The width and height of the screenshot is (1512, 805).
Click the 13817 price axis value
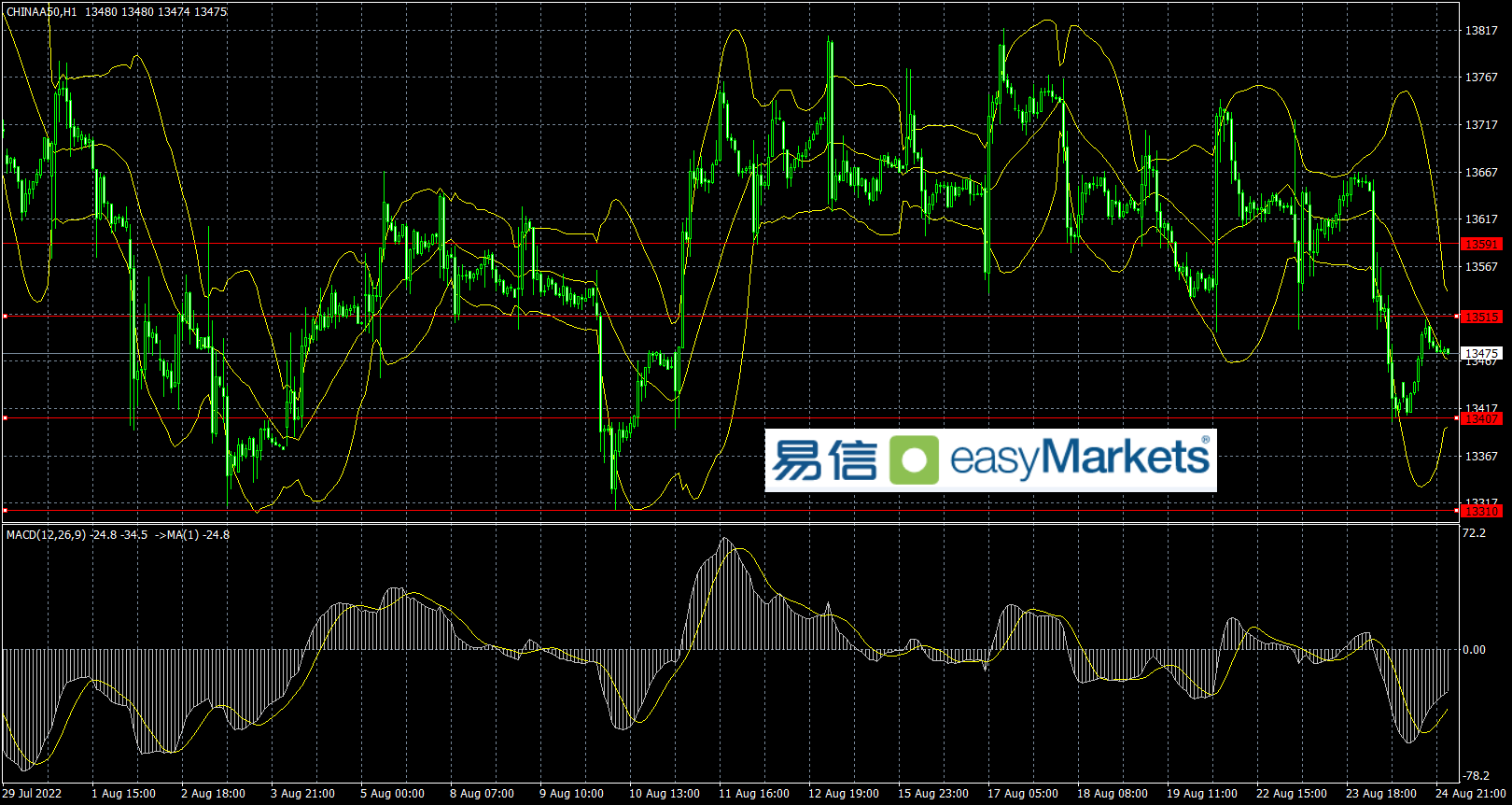click(1481, 30)
